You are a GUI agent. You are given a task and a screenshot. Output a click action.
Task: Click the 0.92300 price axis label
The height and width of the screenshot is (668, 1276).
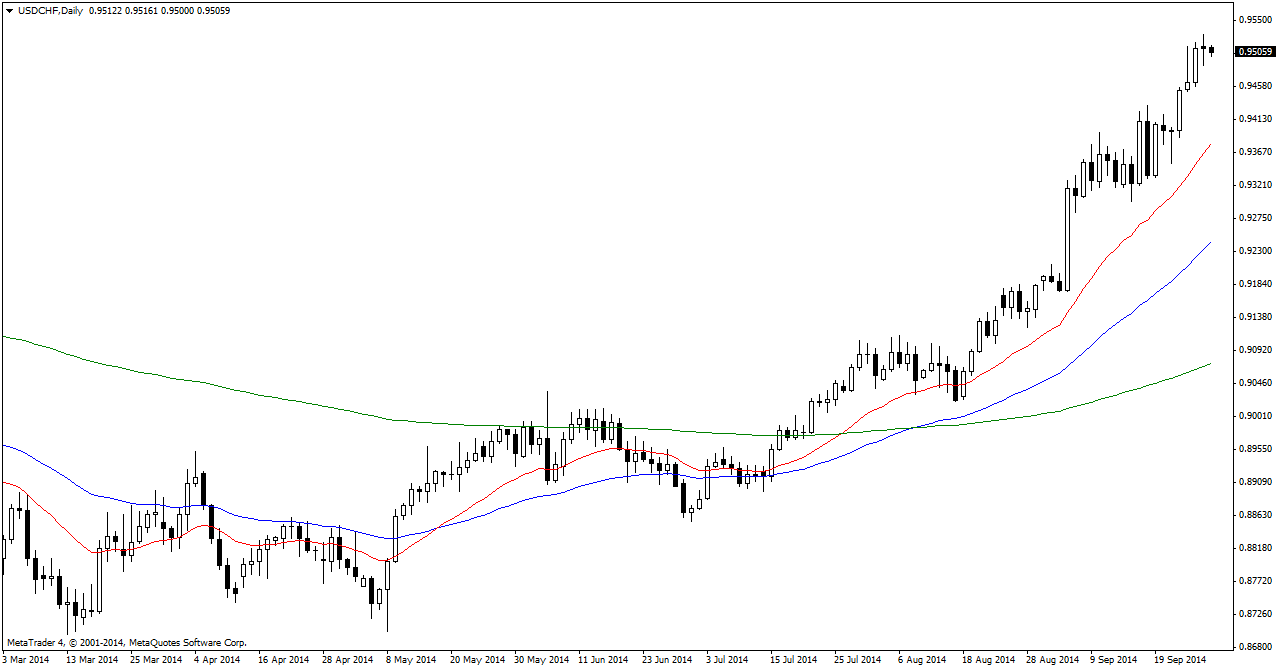coord(1254,251)
